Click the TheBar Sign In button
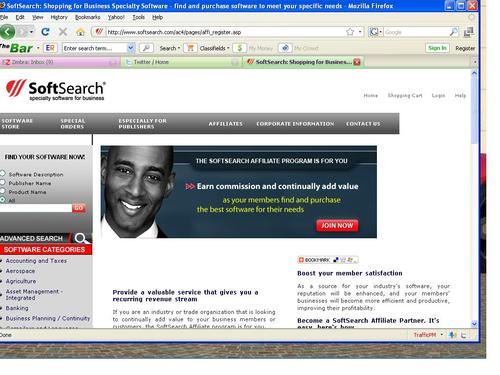500x375 pixels. click(x=437, y=48)
